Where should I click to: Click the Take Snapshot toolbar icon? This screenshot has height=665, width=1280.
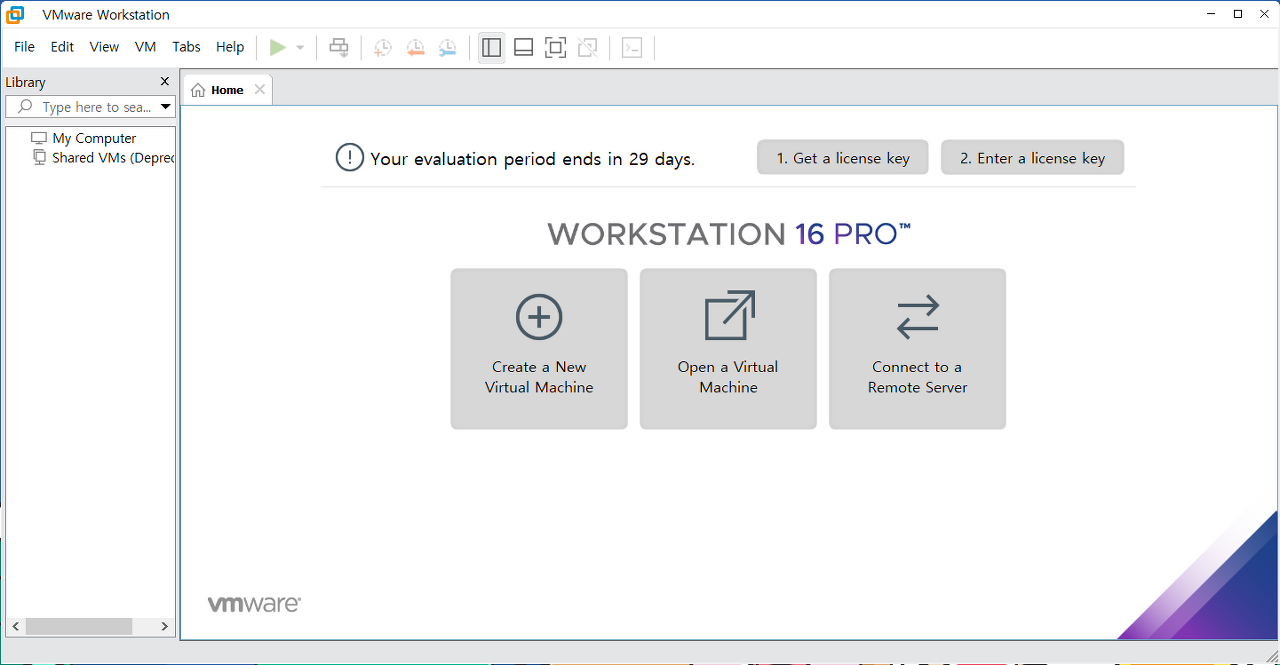point(382,47)
